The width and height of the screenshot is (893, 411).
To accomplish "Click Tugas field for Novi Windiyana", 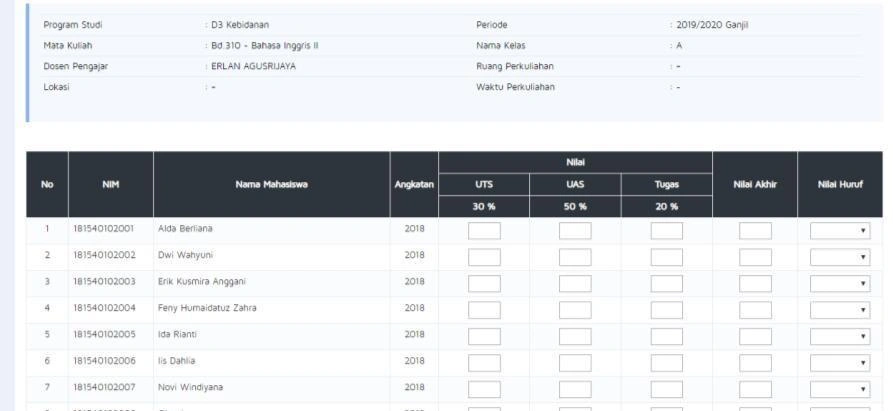I will click(x=666, y=389).
